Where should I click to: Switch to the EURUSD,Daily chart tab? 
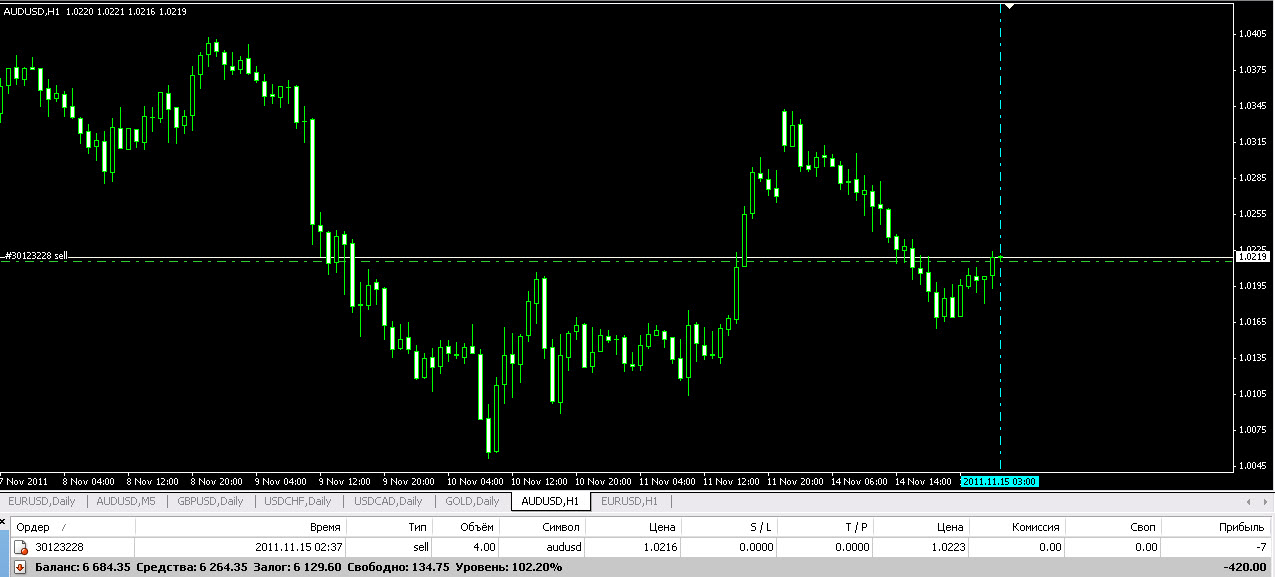click(x=42, y=501)
